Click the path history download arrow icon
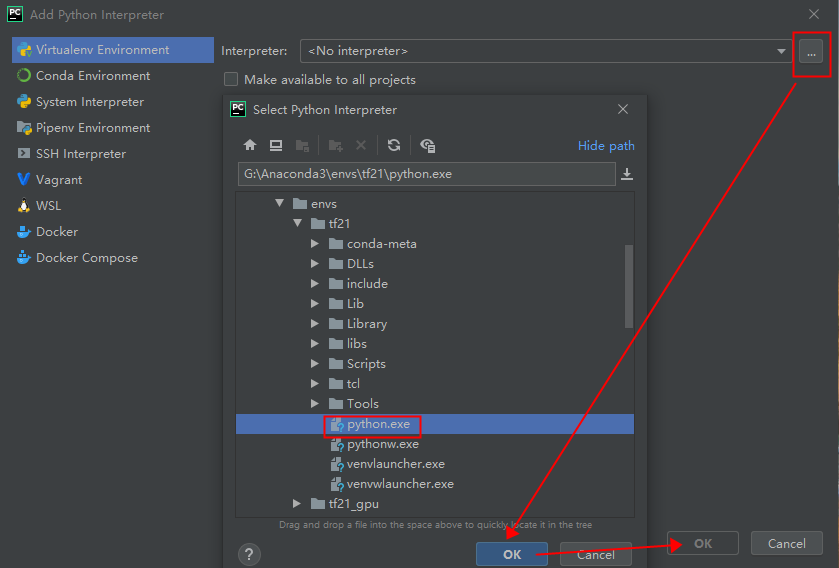Image resolution: width=839 pixels, height=568 pixels. pyautogui.click(x=627, y=174)
